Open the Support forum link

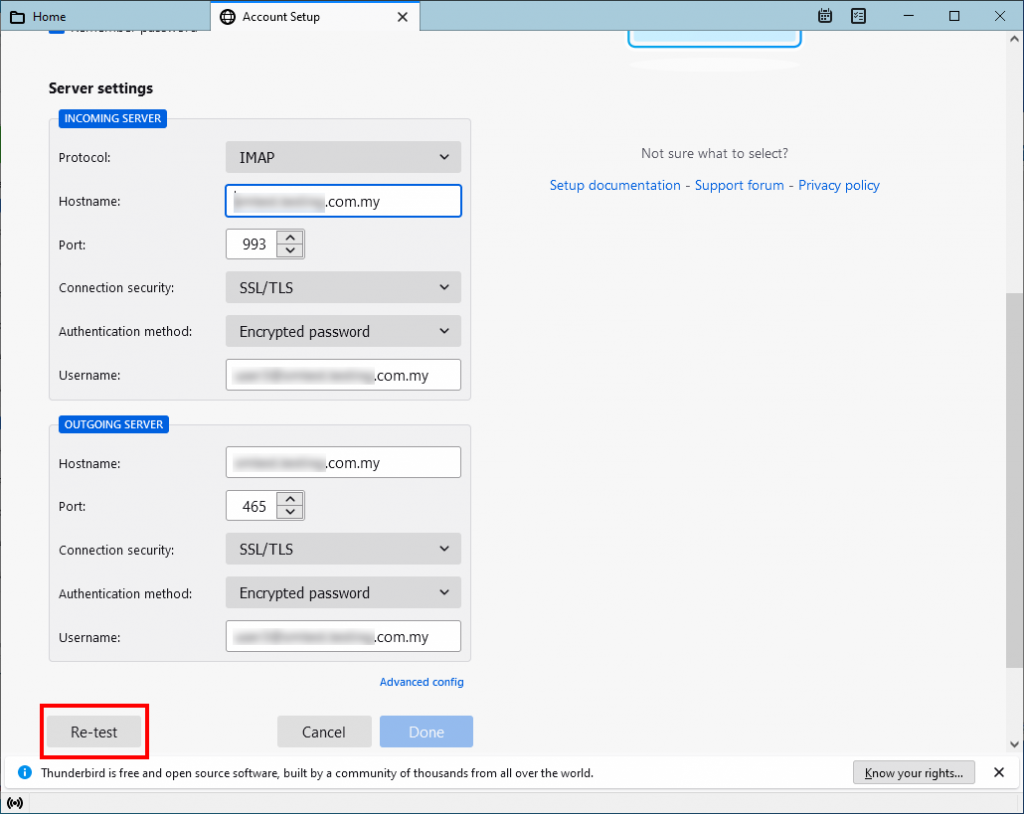click(739, 186)
